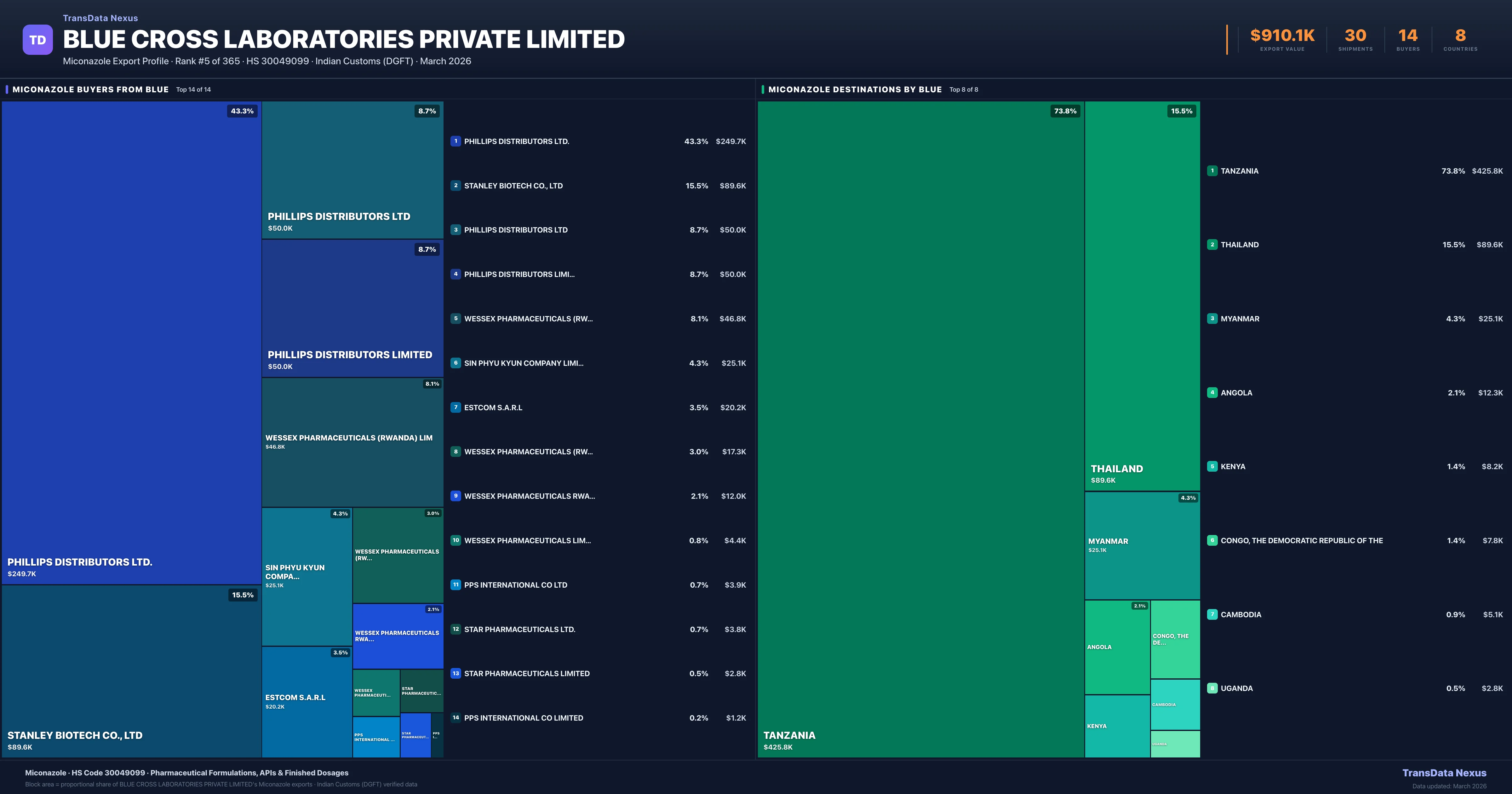Click rank 1 badge beside Tanzania legend entry

pyautogui.click(x=1212, y=171)
